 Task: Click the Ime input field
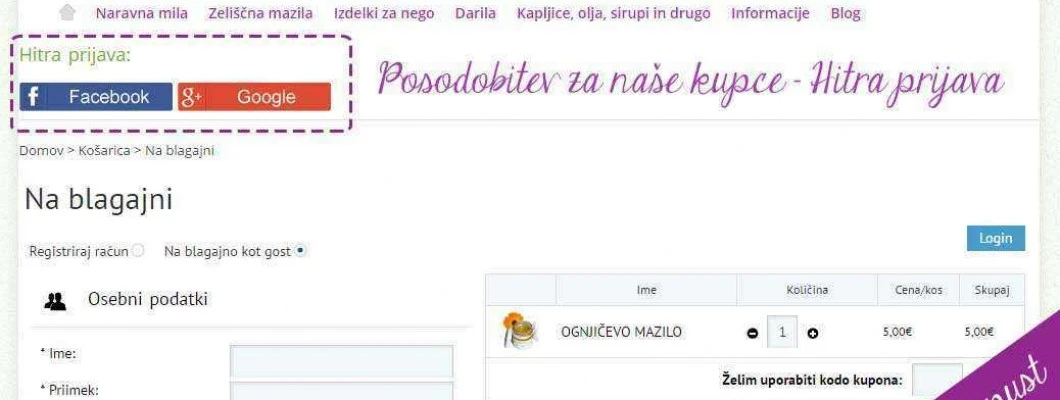[x=341, y=361]
